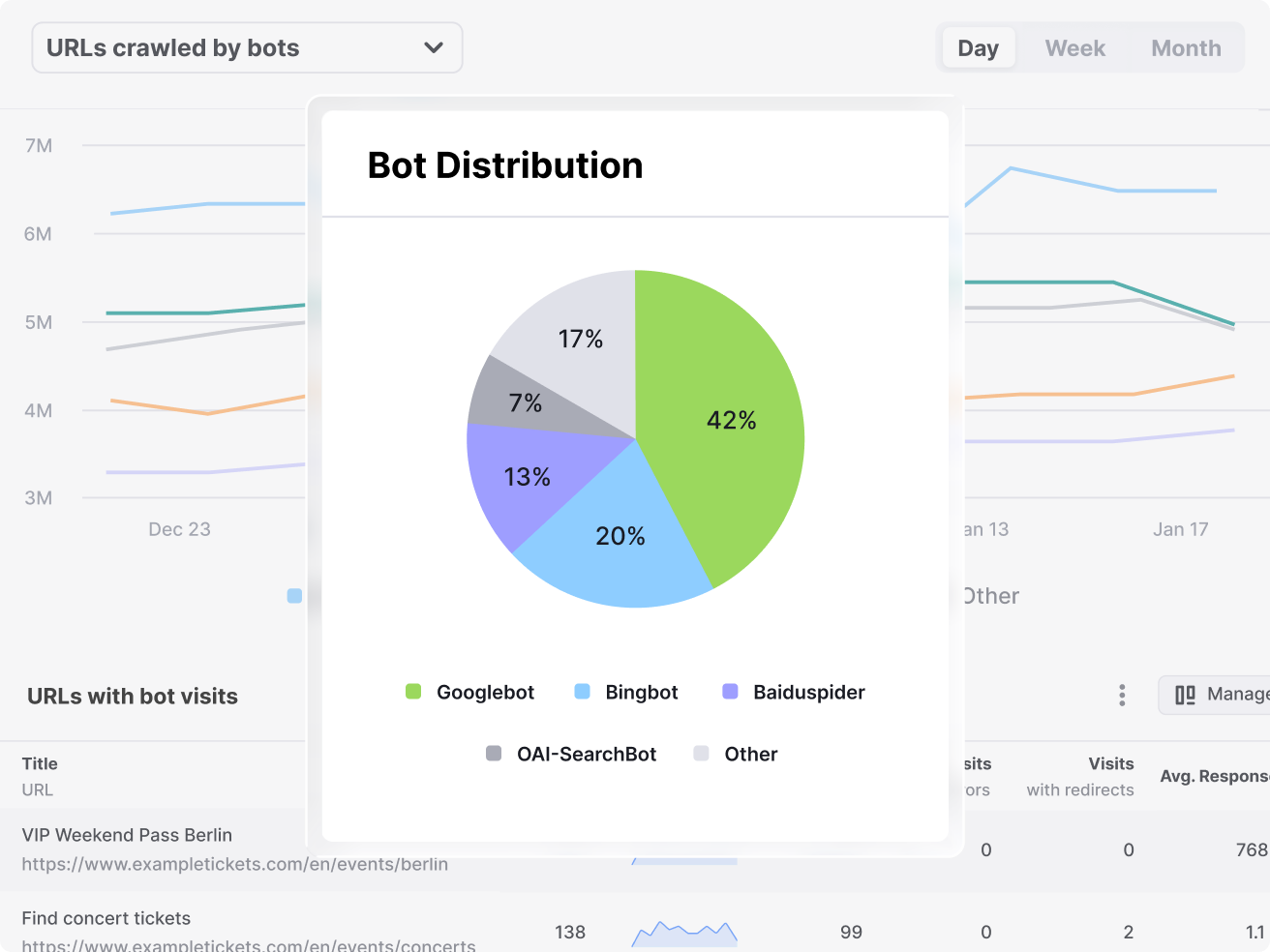Toggle Bingbot legend blue swatch

pyautogui.click(x=582, y=692)
